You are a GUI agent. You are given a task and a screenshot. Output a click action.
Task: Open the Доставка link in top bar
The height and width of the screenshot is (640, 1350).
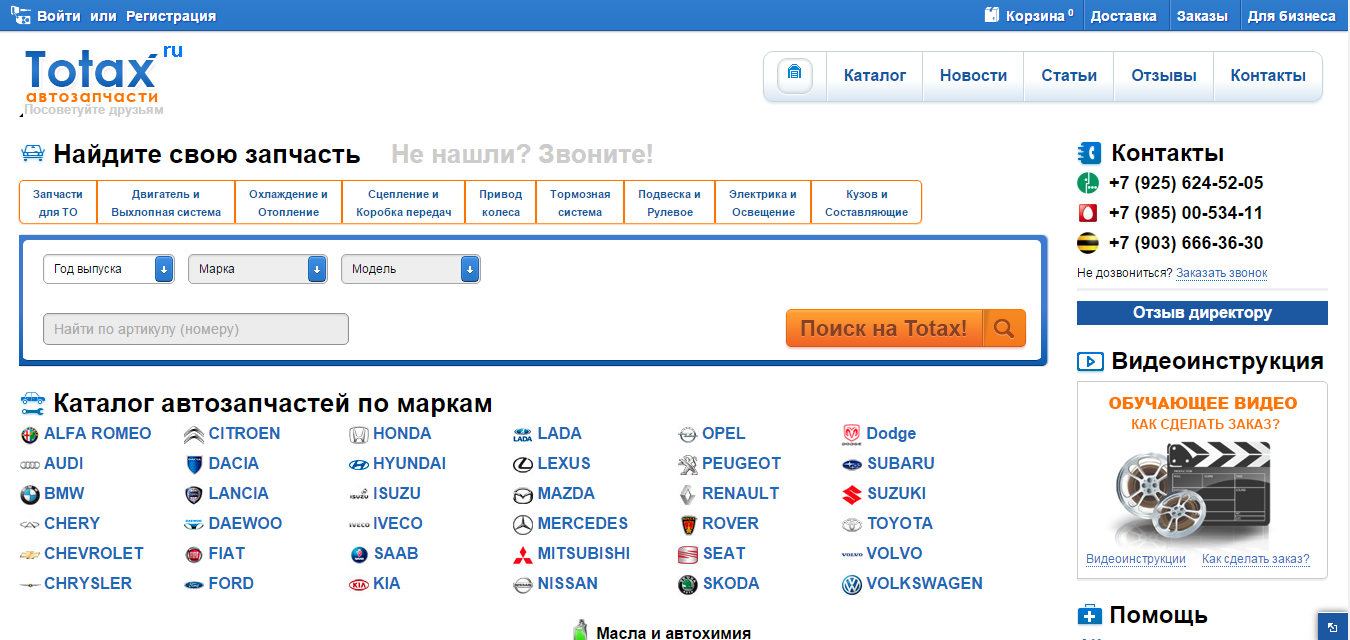tap(1124, 16)
